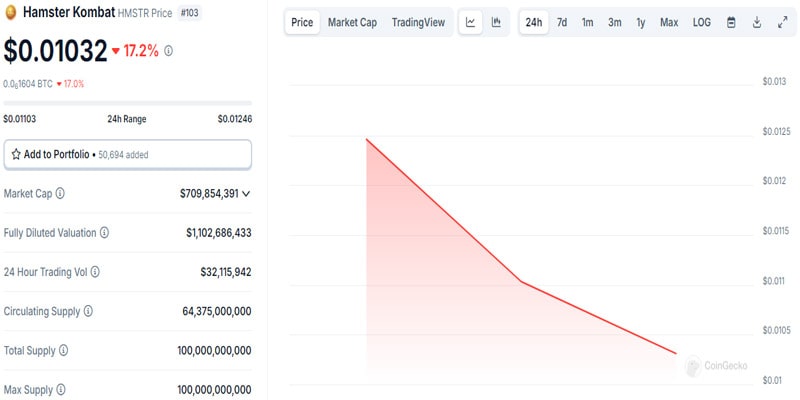Click the HMSTR Price label
Screen dimensions: 800x400
(145, 13)
